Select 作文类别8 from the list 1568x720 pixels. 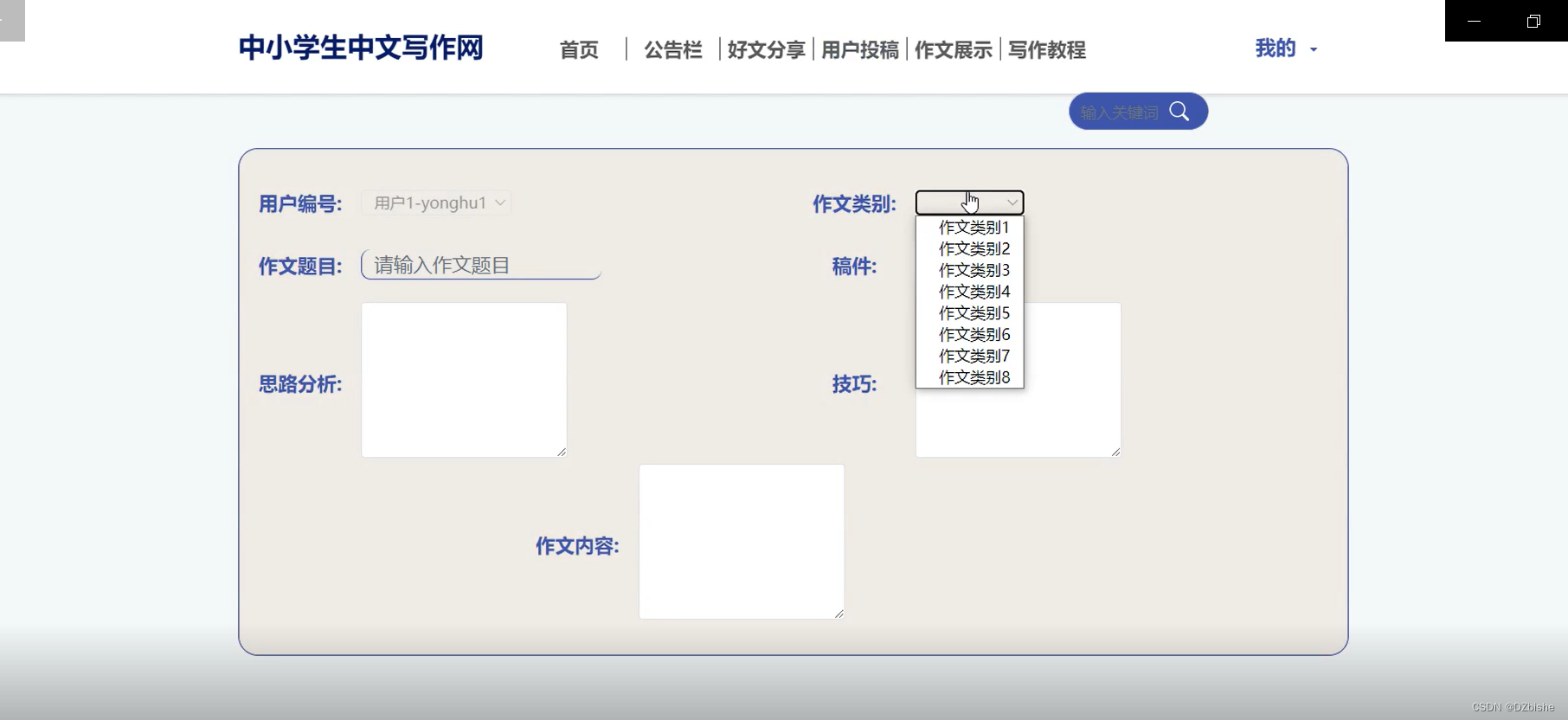970,378
